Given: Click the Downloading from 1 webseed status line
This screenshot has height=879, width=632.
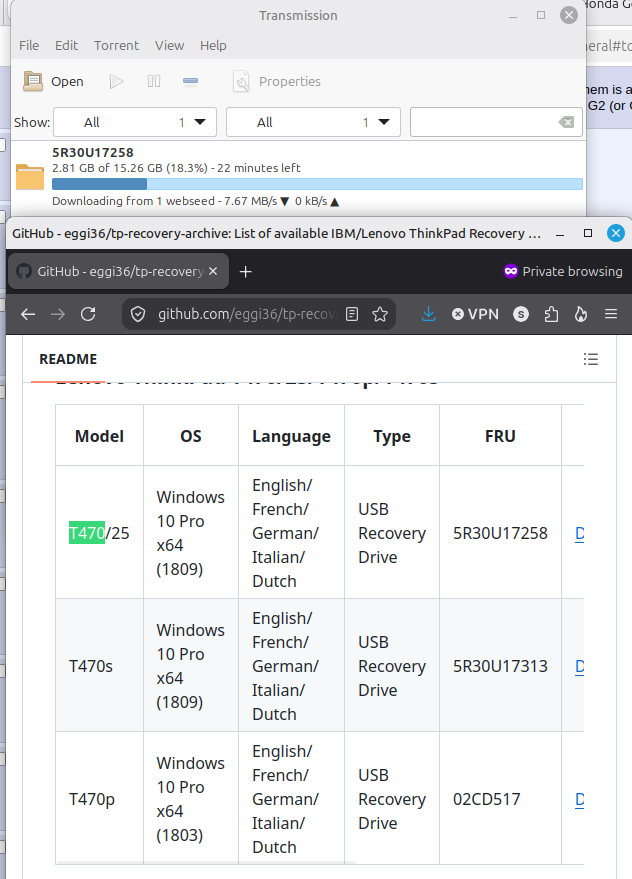Looking at the screenshot, I should tap(195, 201).
